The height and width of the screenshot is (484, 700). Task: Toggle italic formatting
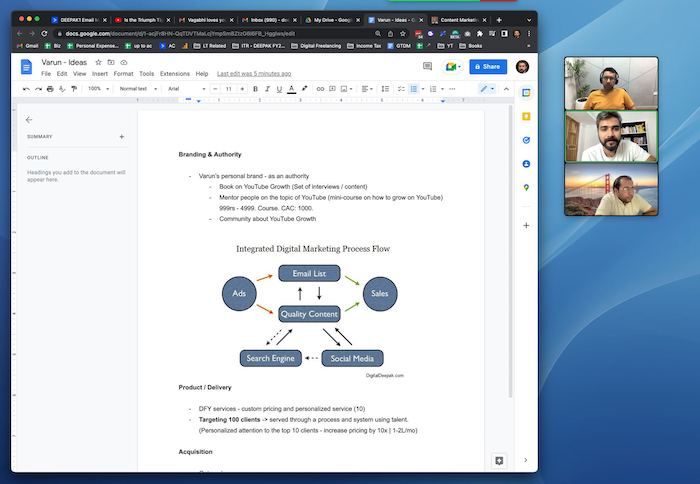[x=267, y=89]
